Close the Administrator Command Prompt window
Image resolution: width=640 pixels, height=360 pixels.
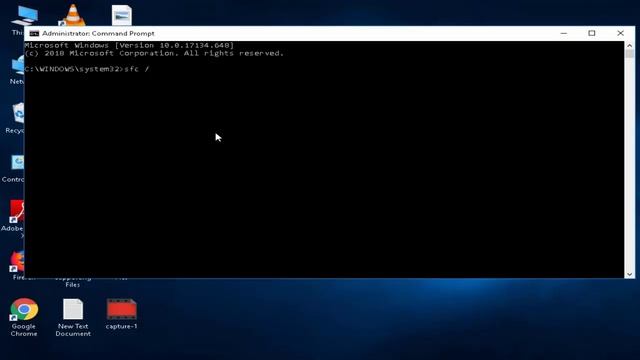(620, 33)
